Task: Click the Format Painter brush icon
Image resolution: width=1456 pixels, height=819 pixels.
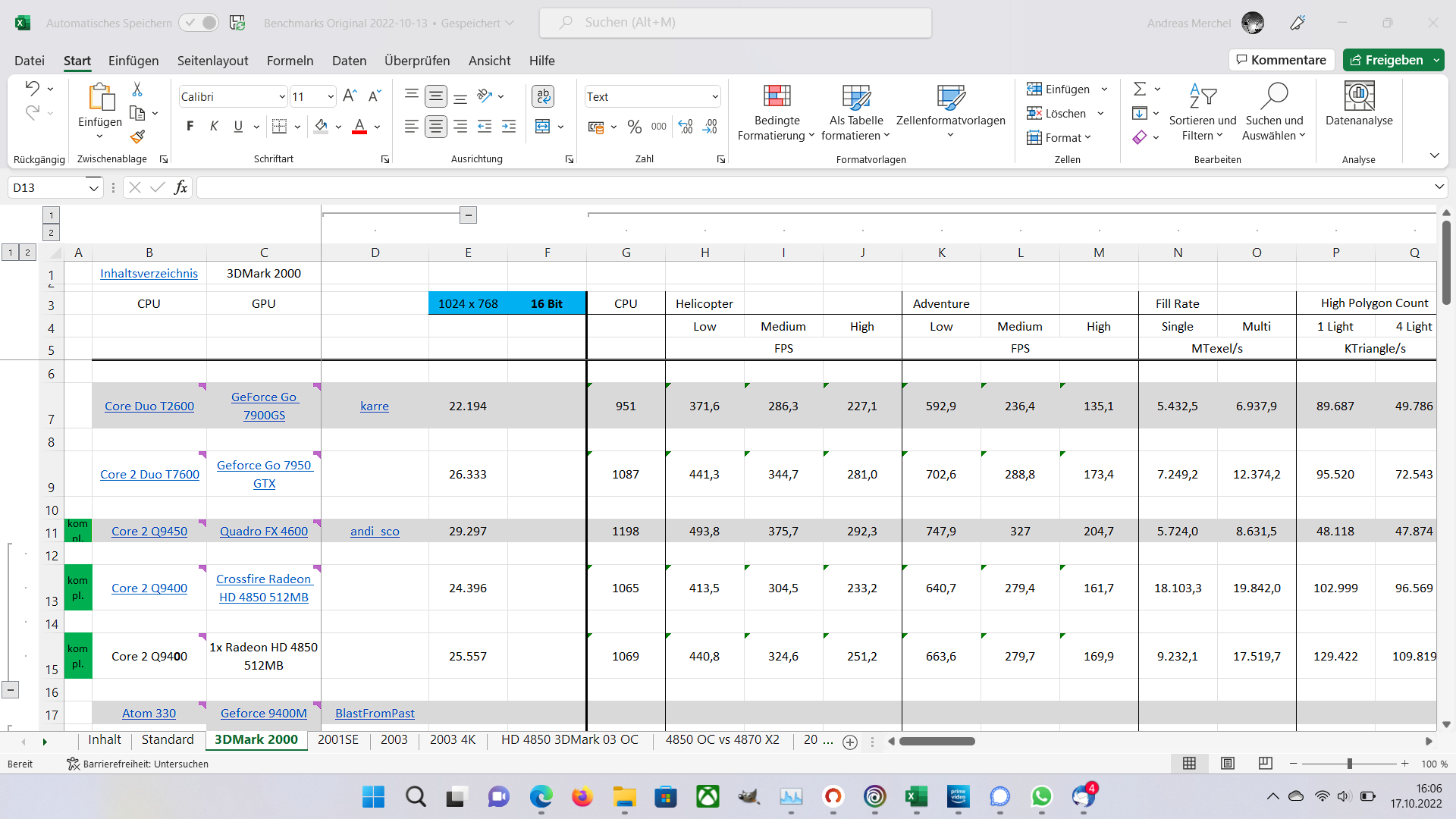Action: click(137, 136)
